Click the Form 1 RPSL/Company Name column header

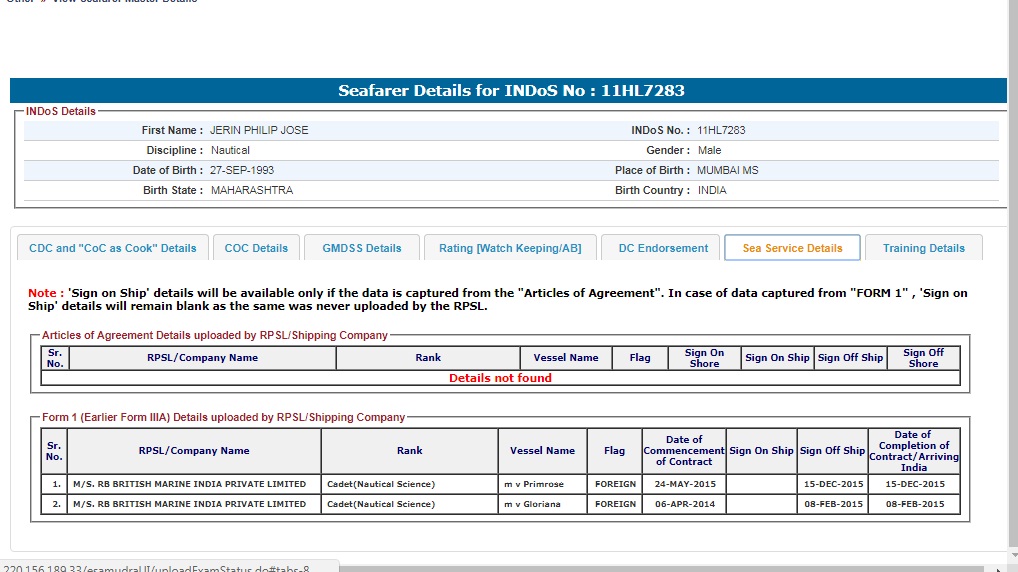point(194,451)
